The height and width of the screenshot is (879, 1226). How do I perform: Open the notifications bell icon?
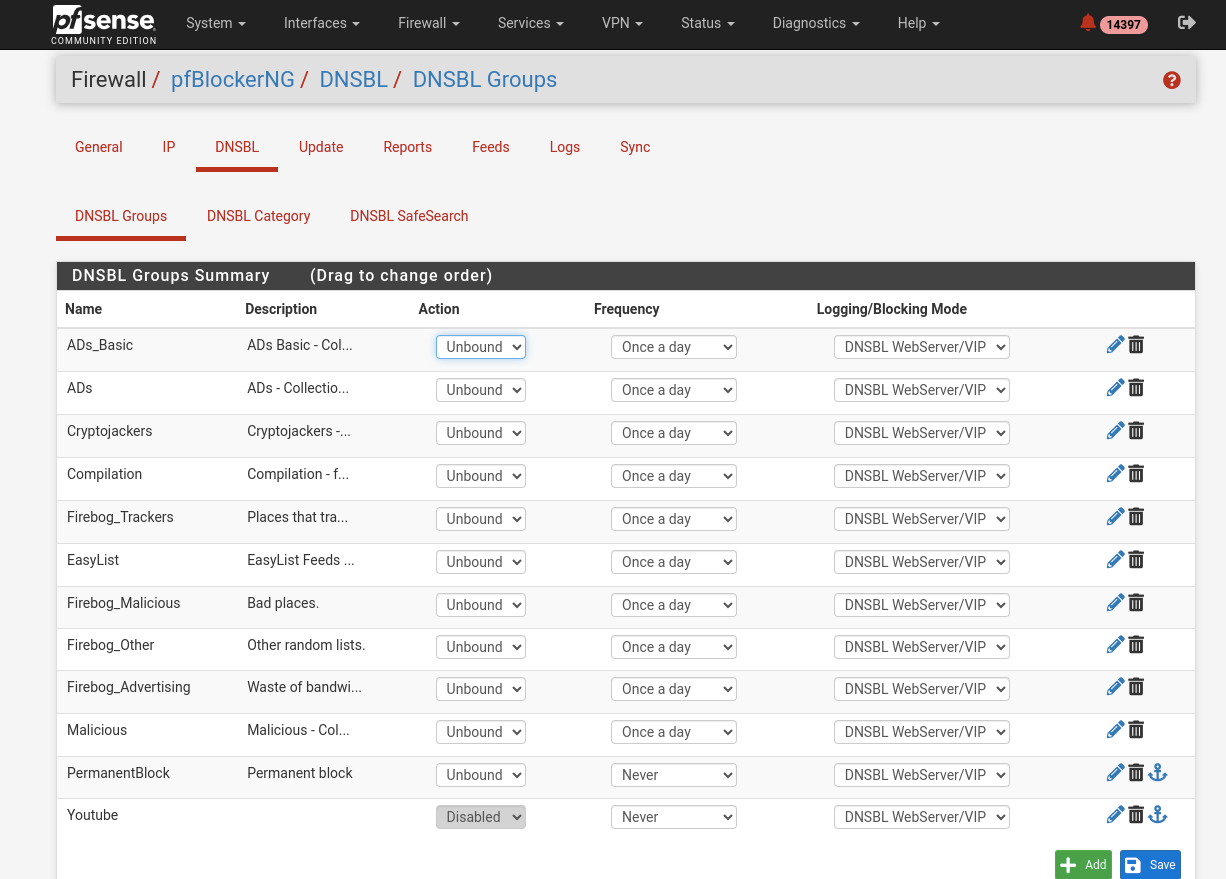click(1088, 23)
